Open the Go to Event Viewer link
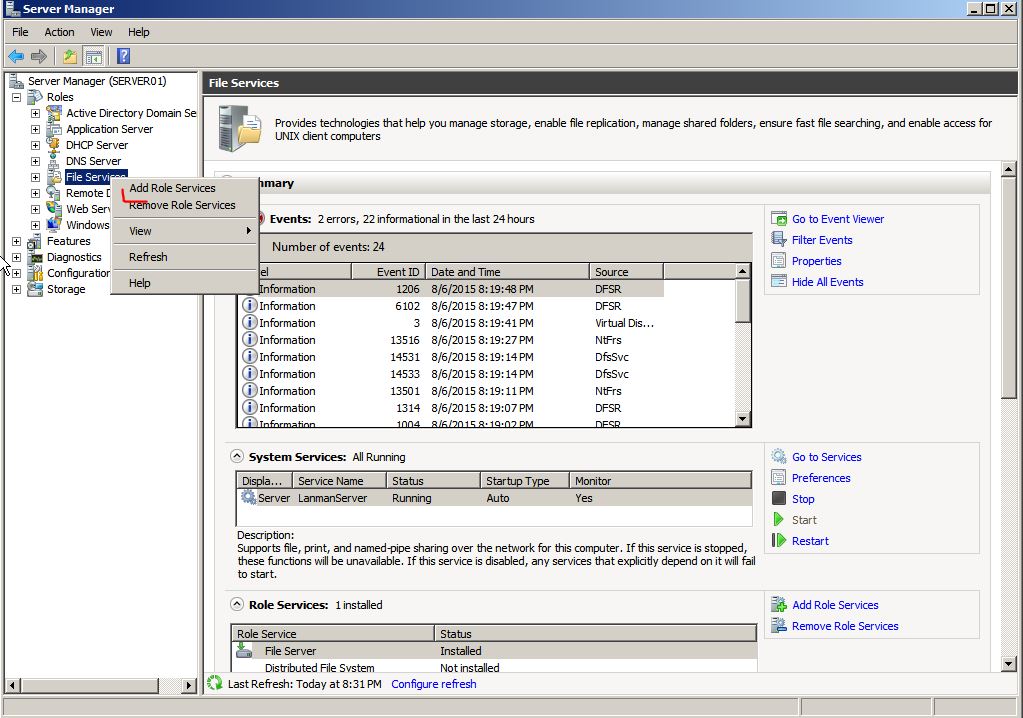Image resolution: width=1023 pixels, height=718 pixels. (838, 219)
